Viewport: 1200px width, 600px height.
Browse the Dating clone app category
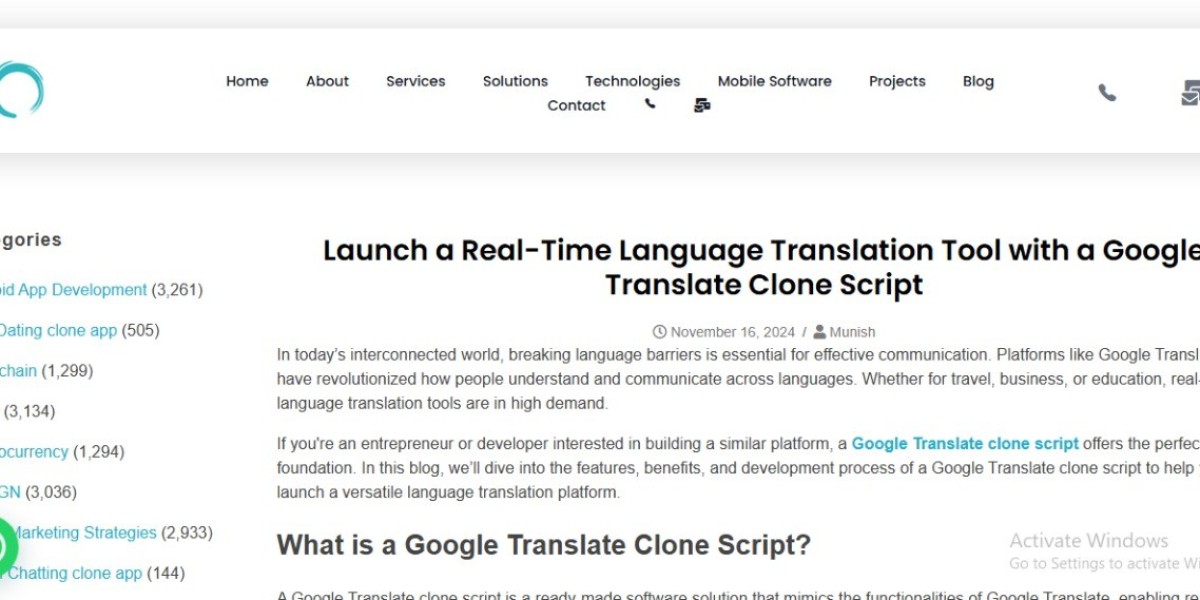(x=58, y=330)
